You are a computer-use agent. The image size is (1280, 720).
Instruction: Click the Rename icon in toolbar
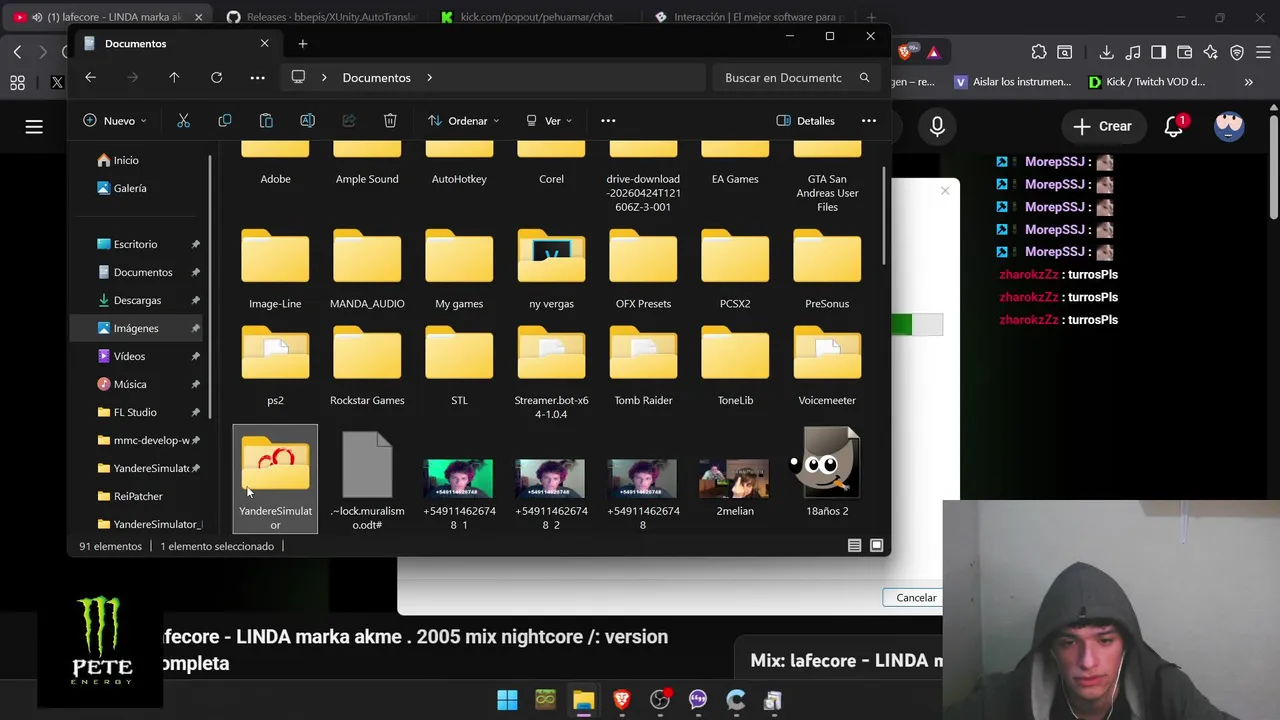coord(307,121)
